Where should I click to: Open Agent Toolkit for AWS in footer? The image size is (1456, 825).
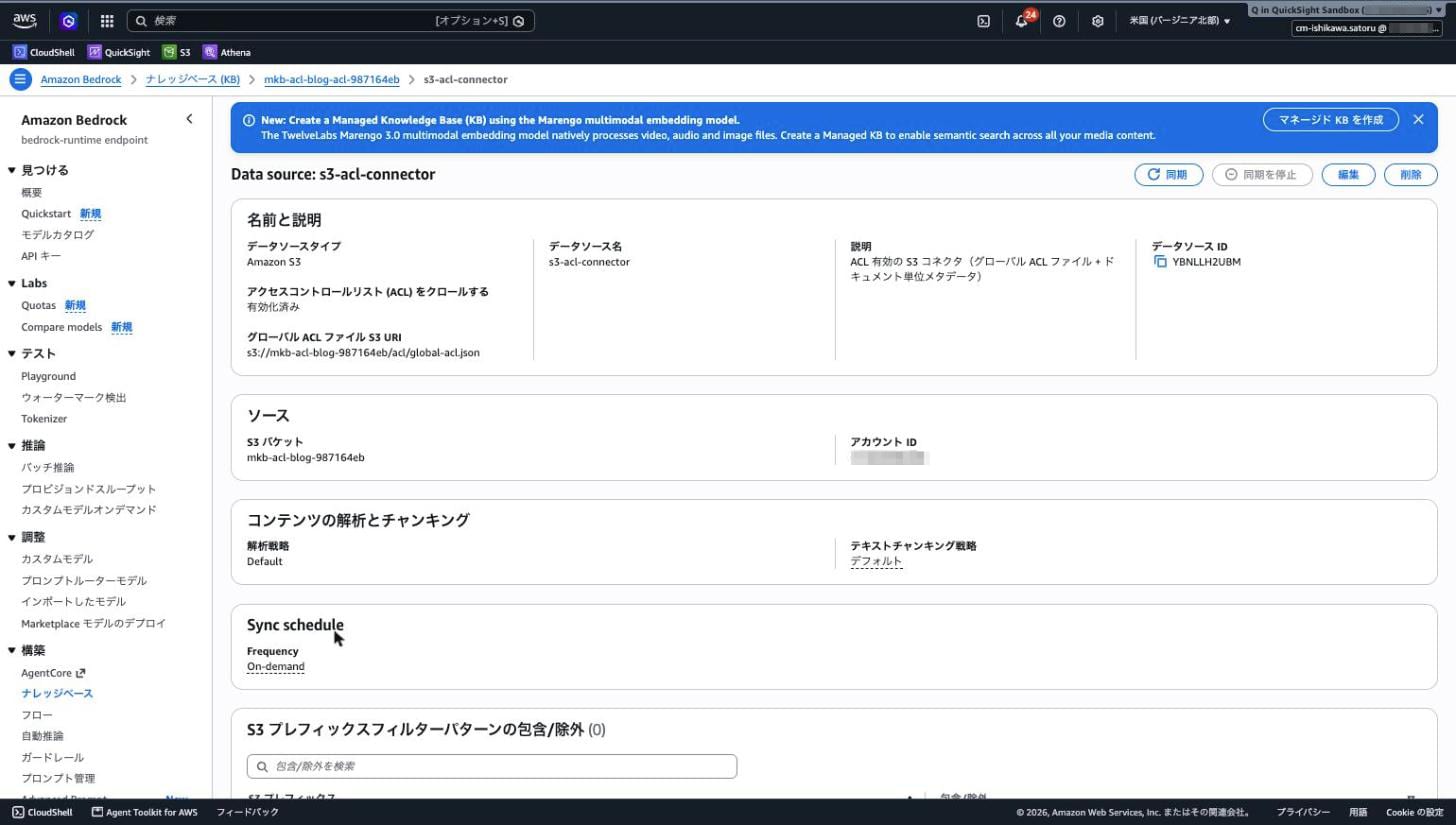point(144,812)
